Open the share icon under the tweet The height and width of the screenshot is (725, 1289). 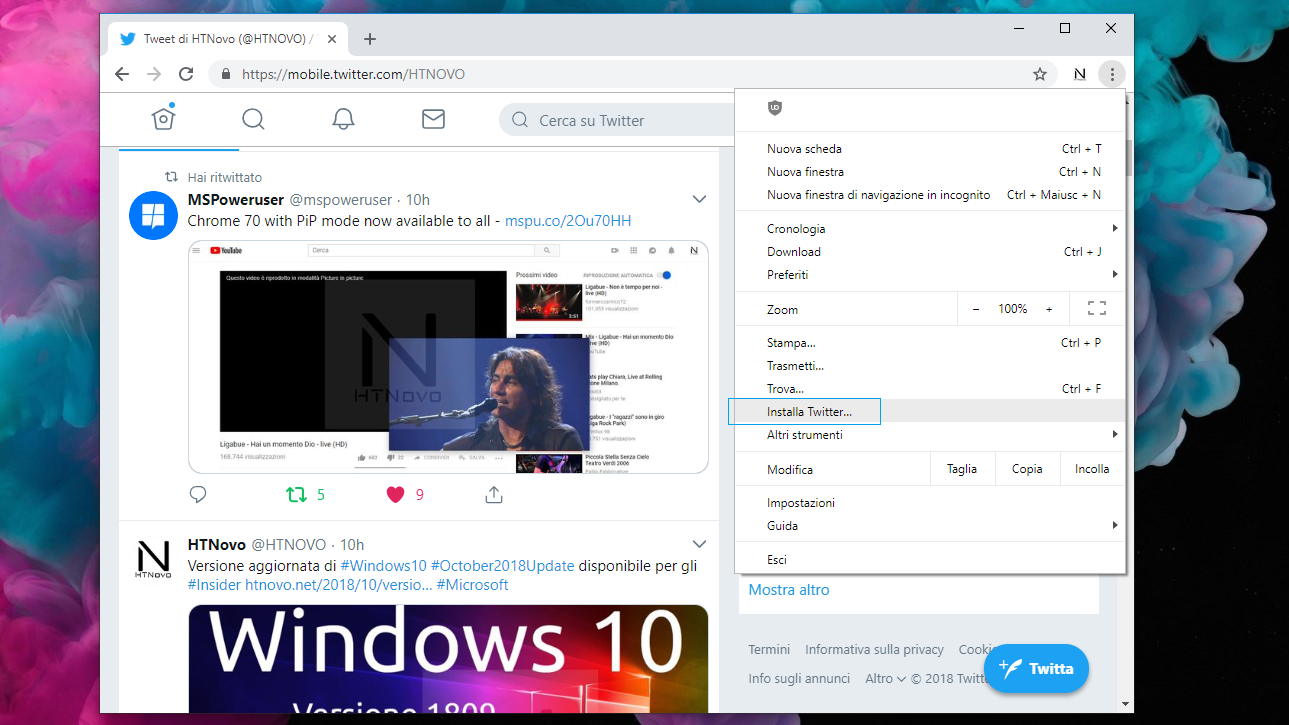[x=493, y=493]
